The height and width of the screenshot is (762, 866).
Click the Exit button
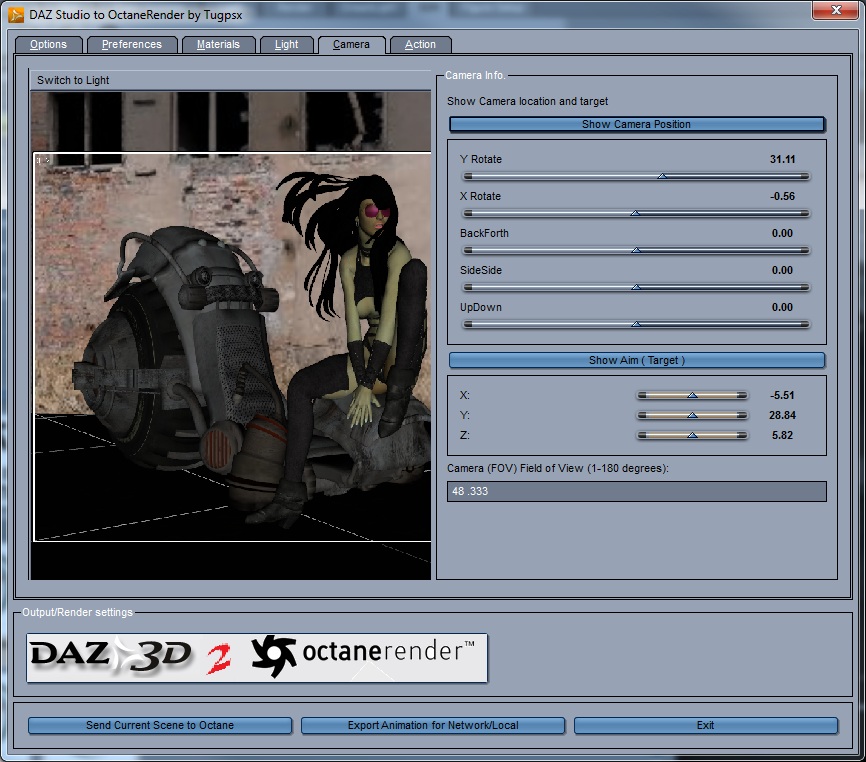click(705, 725)
